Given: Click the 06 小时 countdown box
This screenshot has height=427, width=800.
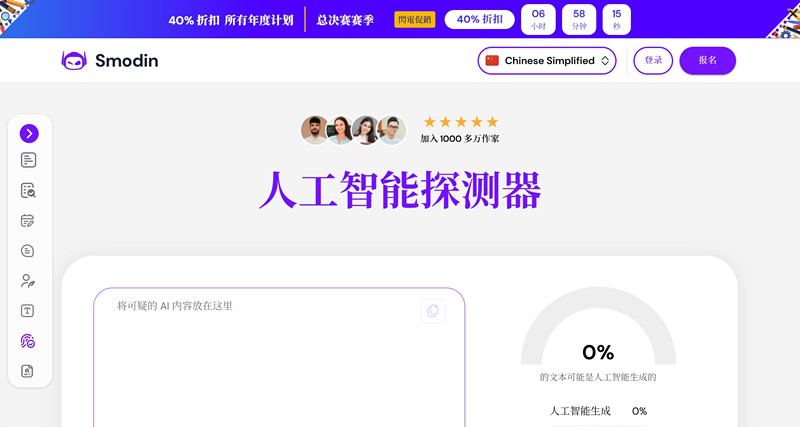Looking at the screenshot, I should point(538,19).
